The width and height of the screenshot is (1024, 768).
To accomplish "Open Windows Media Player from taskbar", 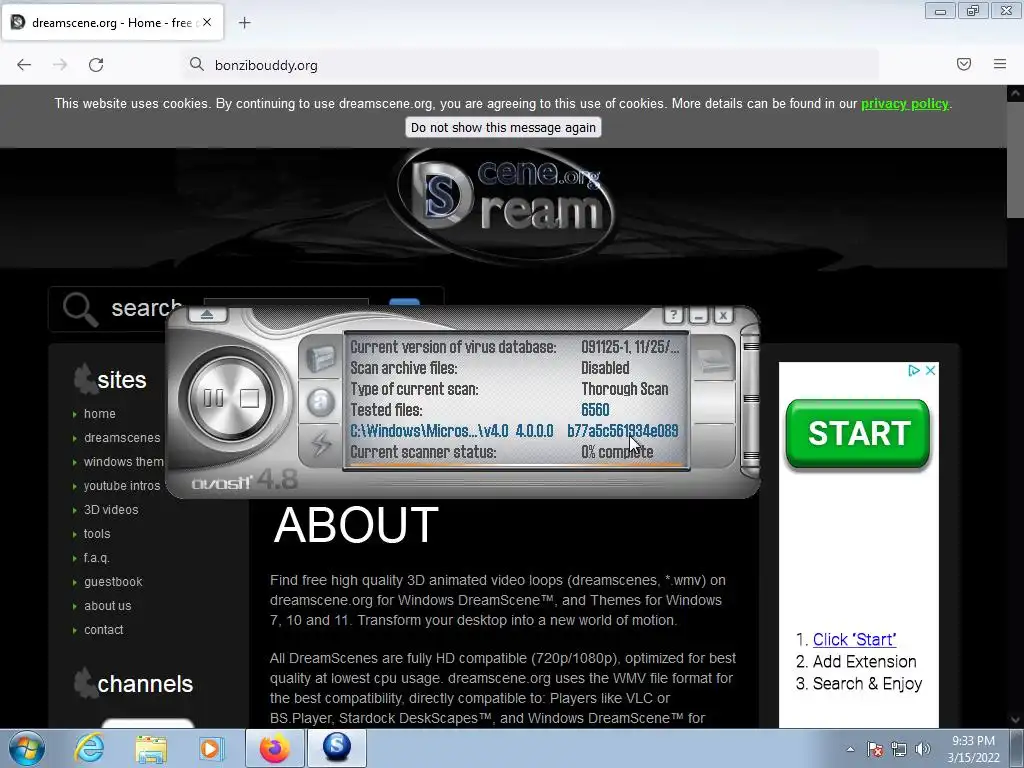I will point(211,748).
